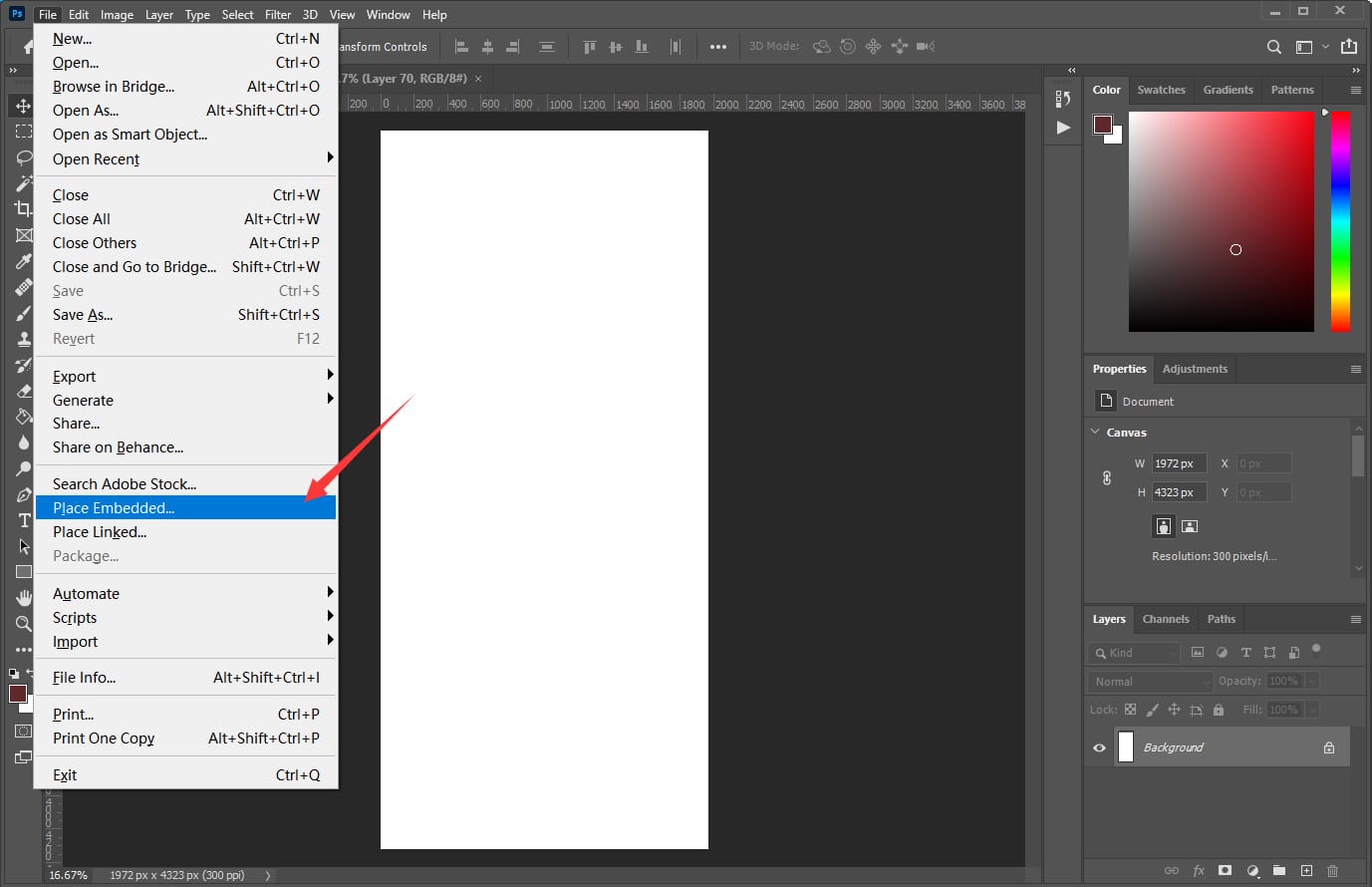Toggle lock all padlock in Lock row
Image resolution: width=1372 pixels, height=887 pixels.
pos(1218,710)
